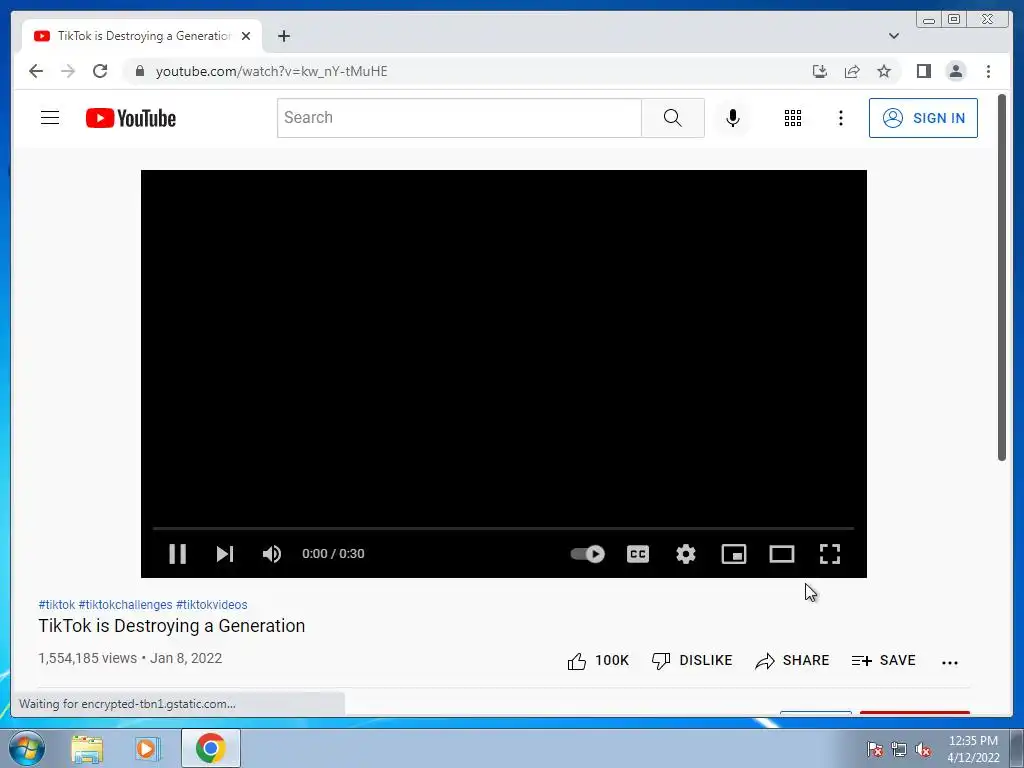Screen dimensions: 1024x768
Task: Open the Chrome three-dot menu
Action: pyautogui.click(x=988, y=71)
